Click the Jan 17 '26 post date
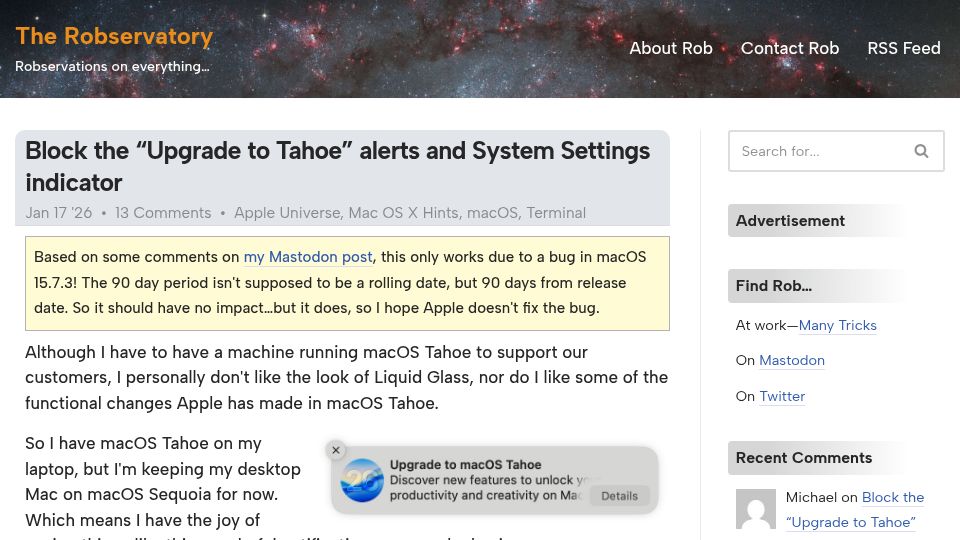960x540 pixels. click(59, 213)
